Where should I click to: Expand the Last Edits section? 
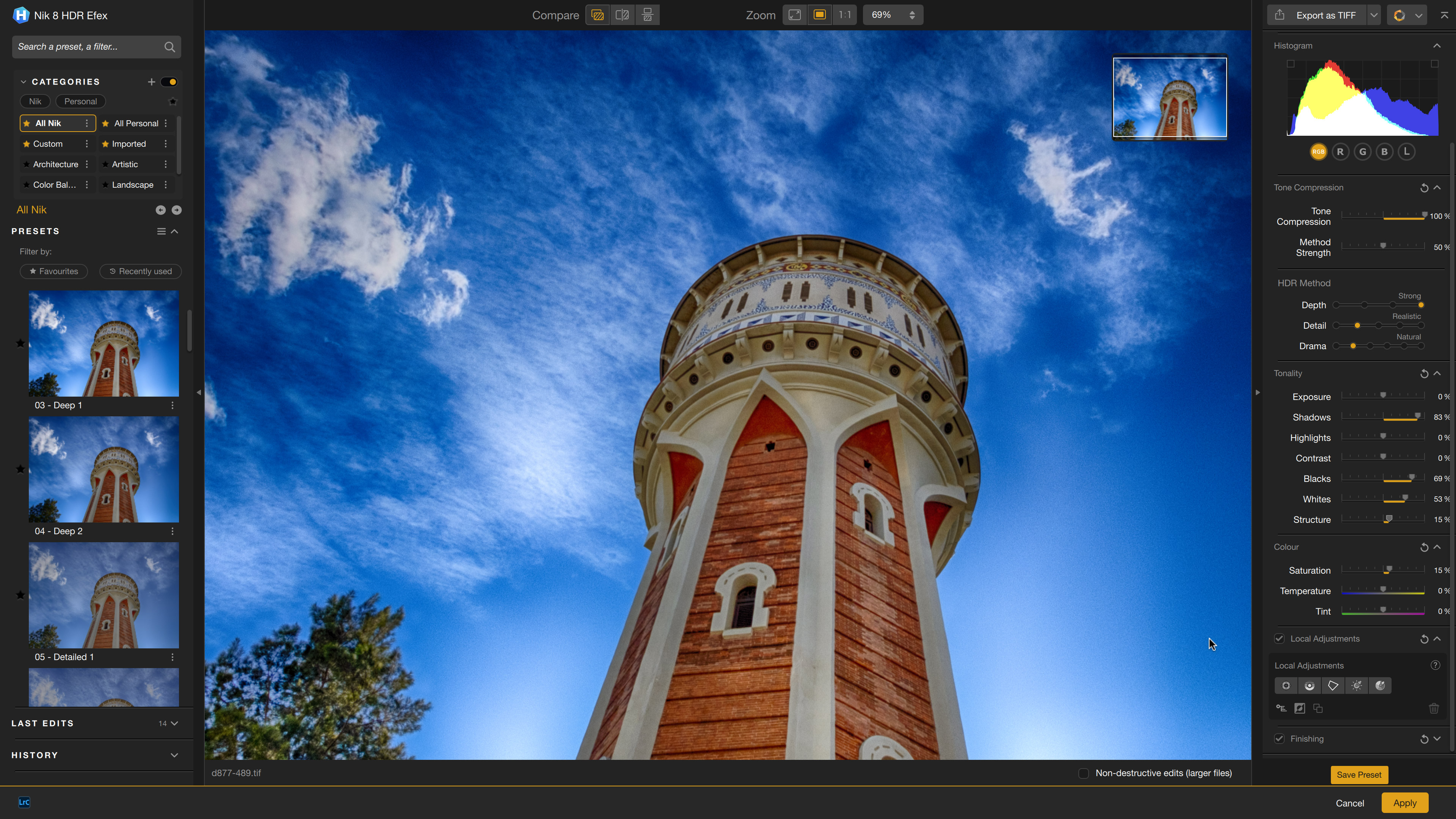pos(174,723)
